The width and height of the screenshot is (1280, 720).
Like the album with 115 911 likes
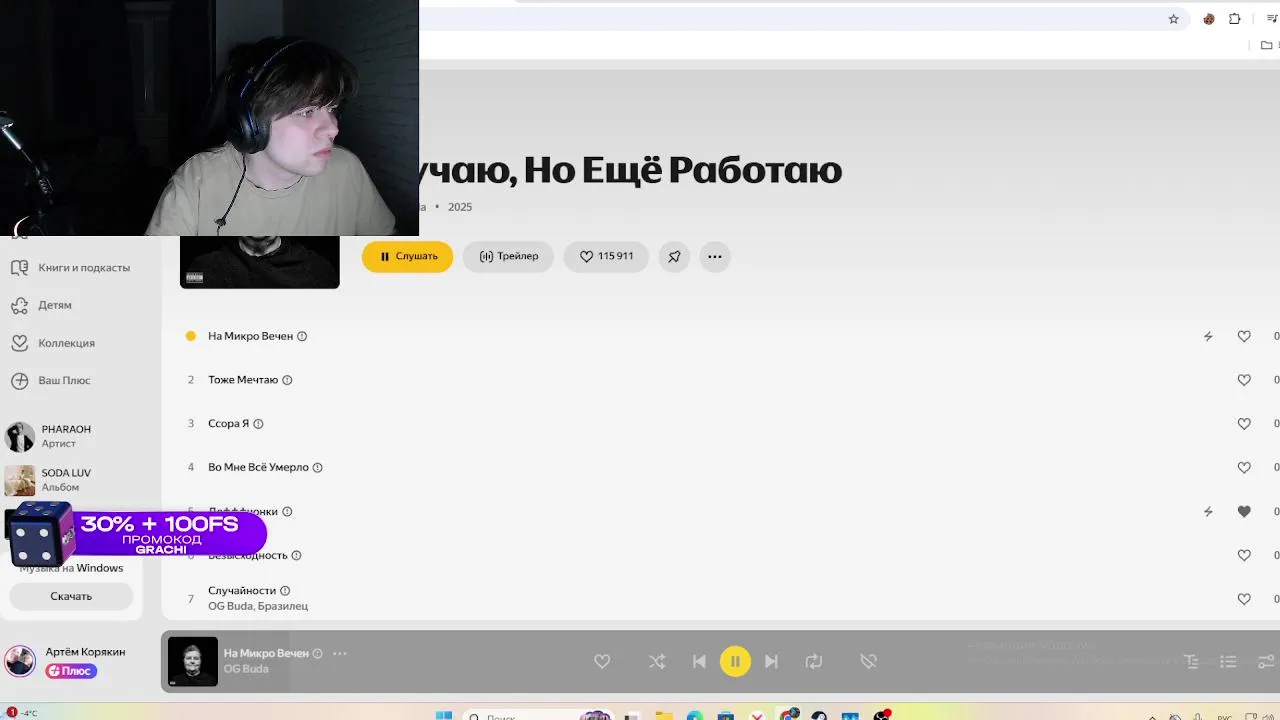(606, 256)
